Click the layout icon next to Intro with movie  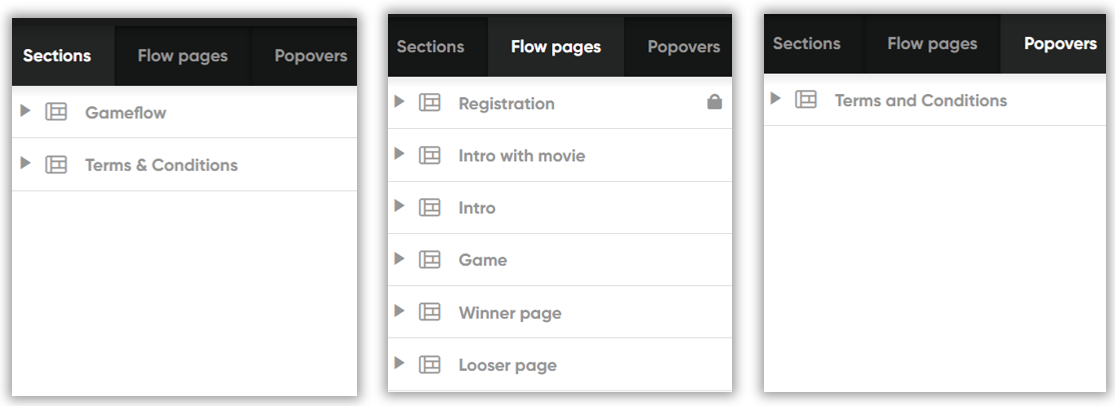[430, 155]
